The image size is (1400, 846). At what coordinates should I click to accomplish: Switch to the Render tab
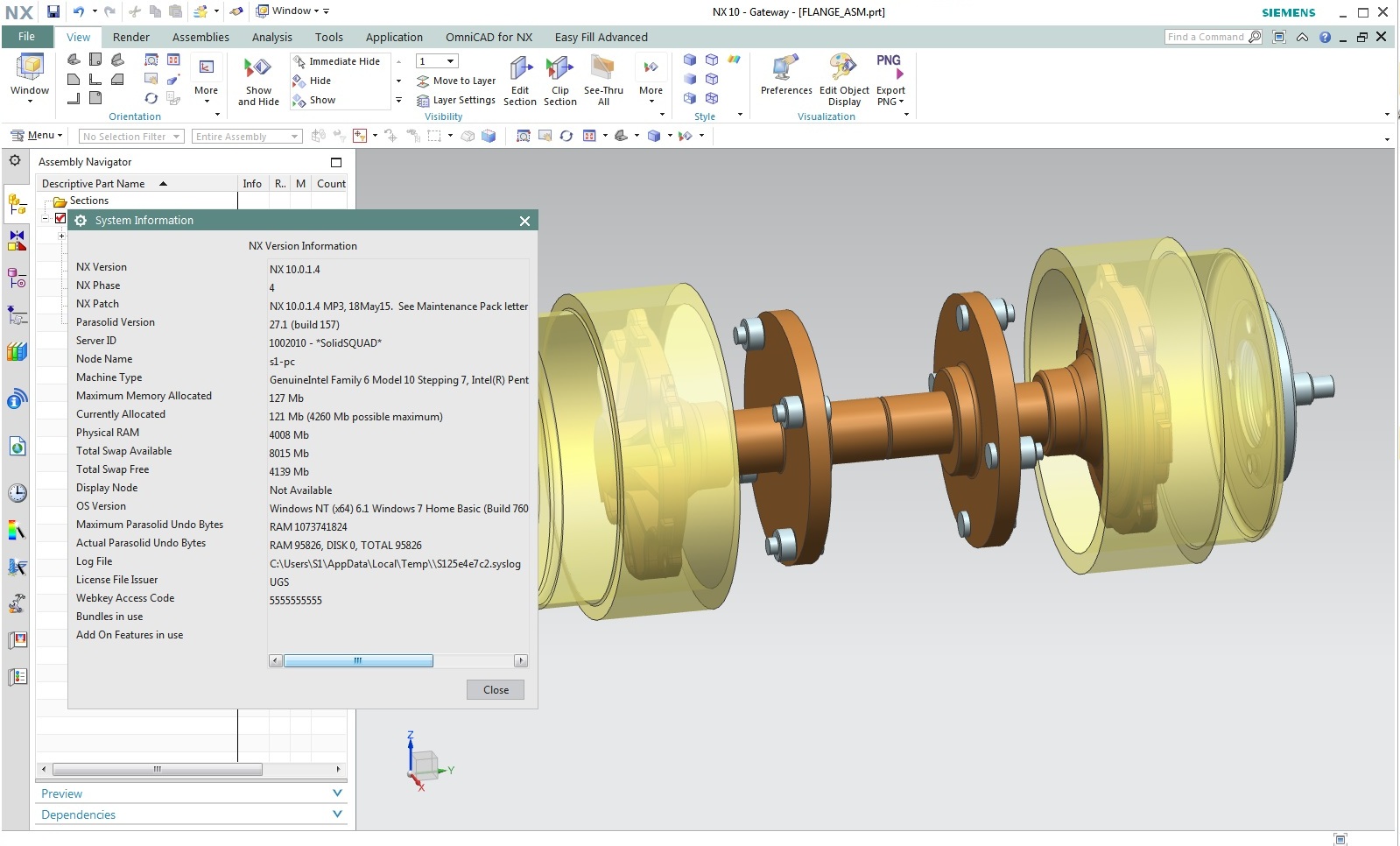tap(131, 37)
